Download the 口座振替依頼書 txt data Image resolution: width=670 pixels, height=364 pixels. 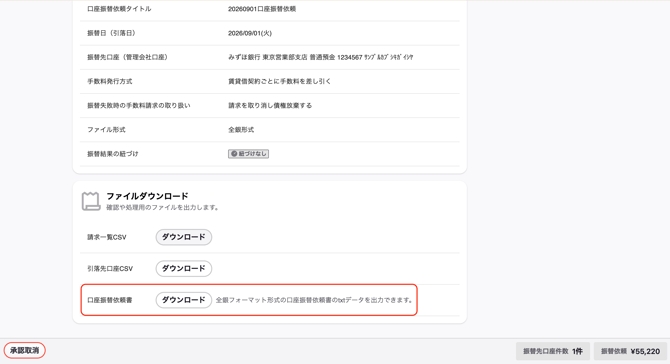(184, 300)
